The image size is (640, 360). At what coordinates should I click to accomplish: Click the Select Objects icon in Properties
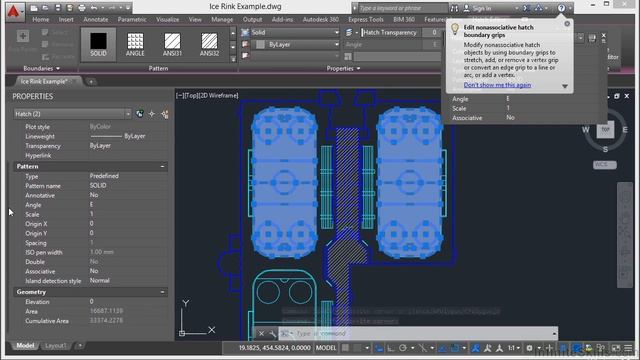click(152, 114)
